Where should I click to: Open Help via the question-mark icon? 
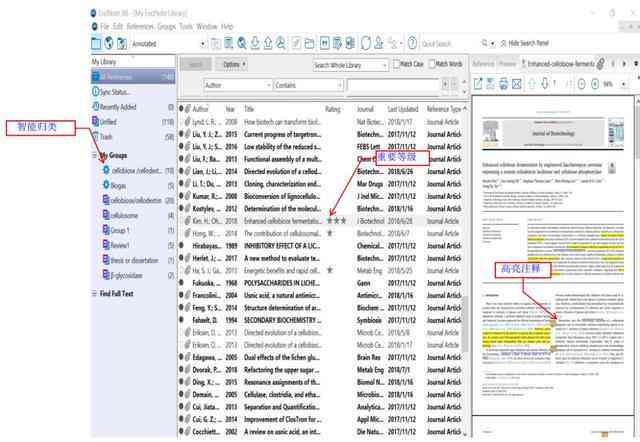pyautogui.click(x=412, y=43)
